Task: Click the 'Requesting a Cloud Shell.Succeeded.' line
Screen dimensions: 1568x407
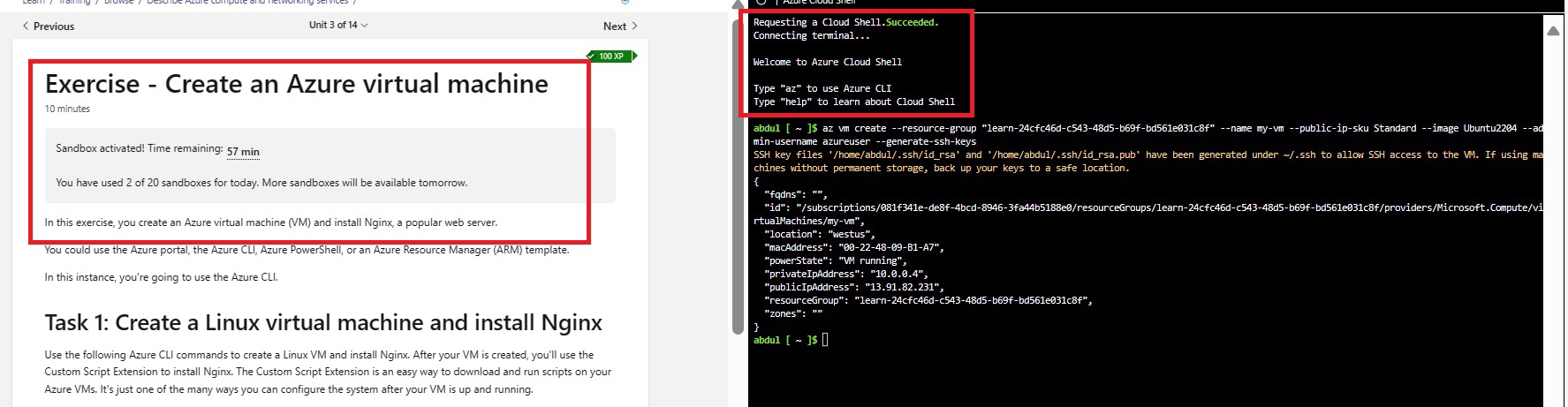Action: pos(846,22)
